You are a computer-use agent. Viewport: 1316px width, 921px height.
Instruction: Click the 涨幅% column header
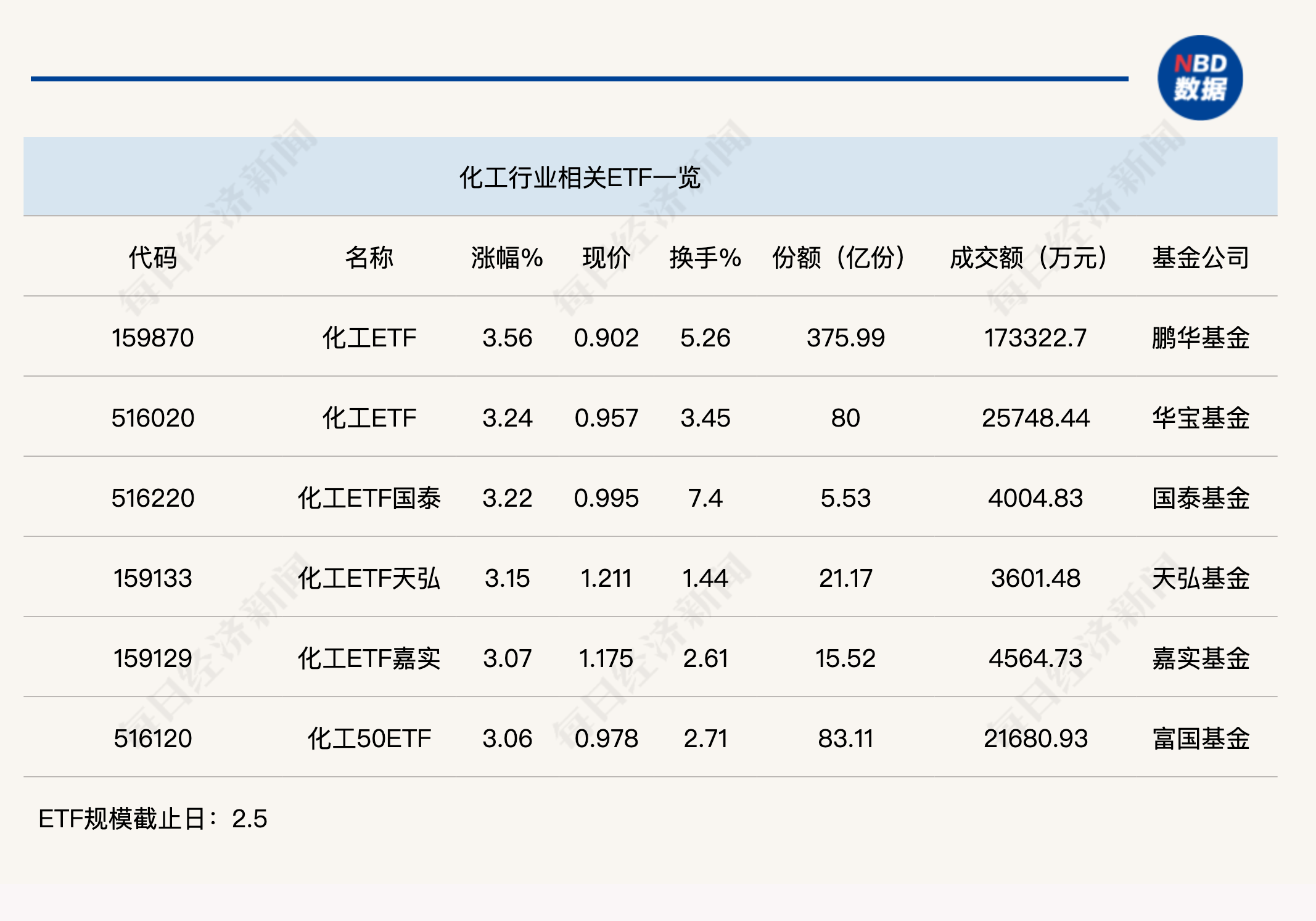point(506,257)
